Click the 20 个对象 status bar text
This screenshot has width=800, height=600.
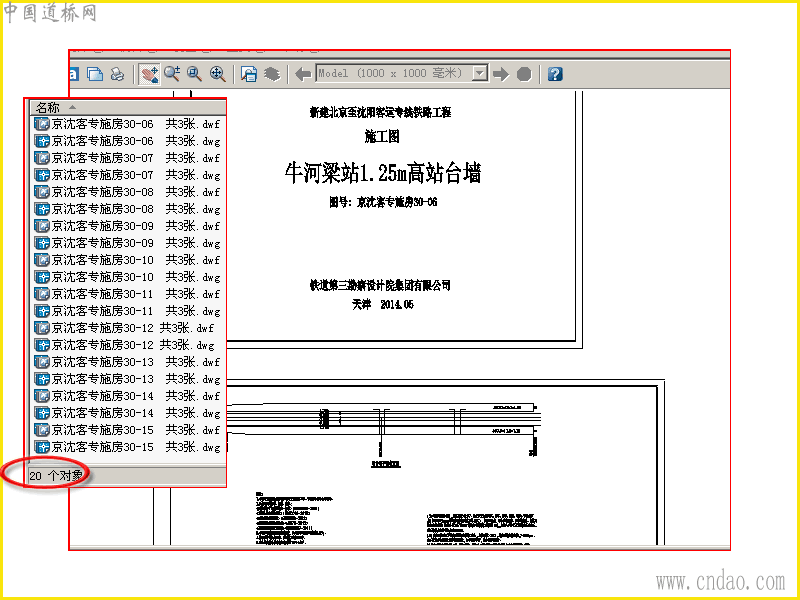[56, 476]
